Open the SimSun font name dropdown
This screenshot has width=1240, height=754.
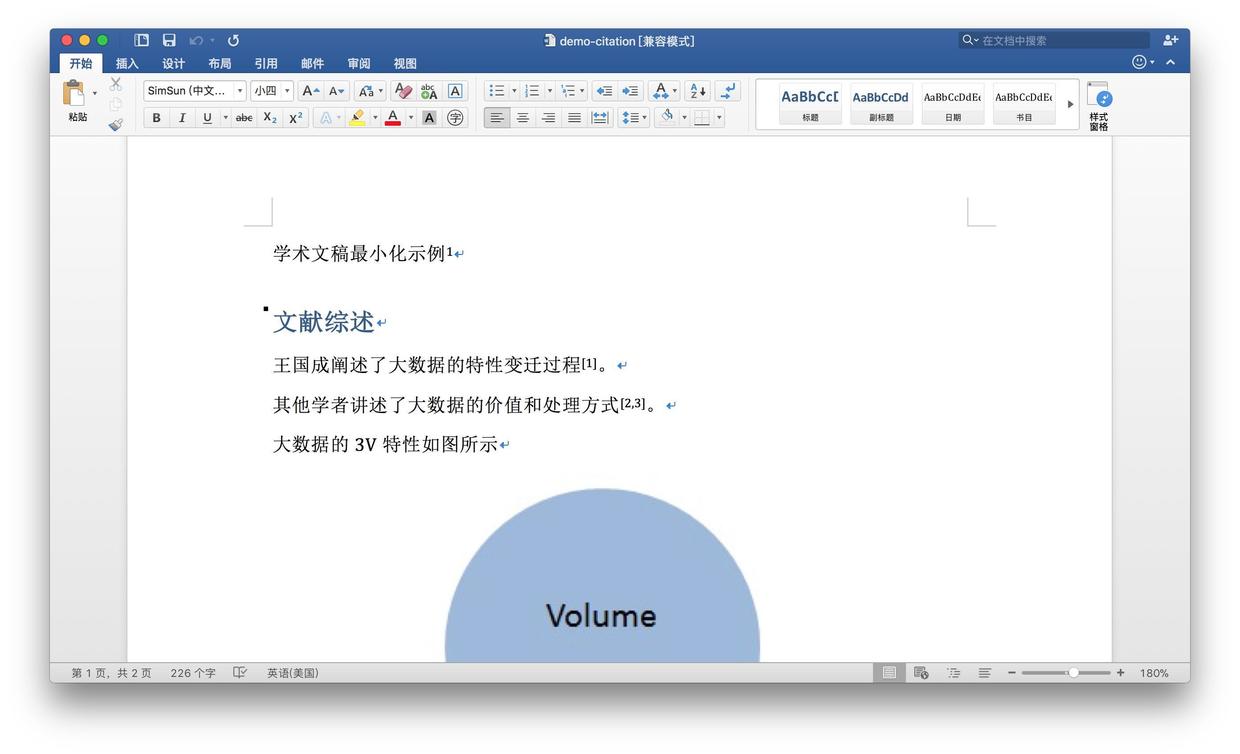[x=239, y=91]
